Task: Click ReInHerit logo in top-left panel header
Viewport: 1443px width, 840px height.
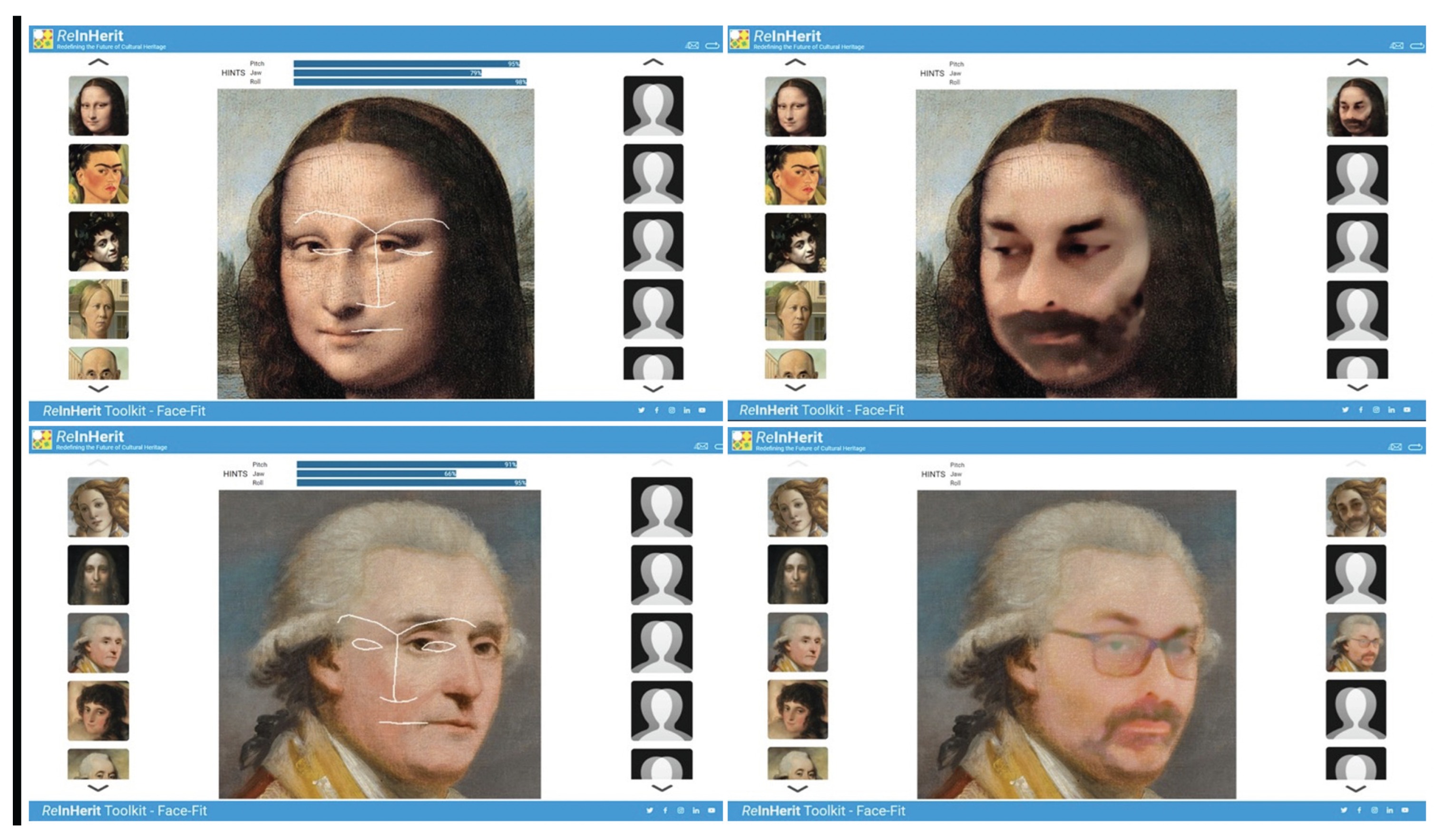Action: (42, 39)
